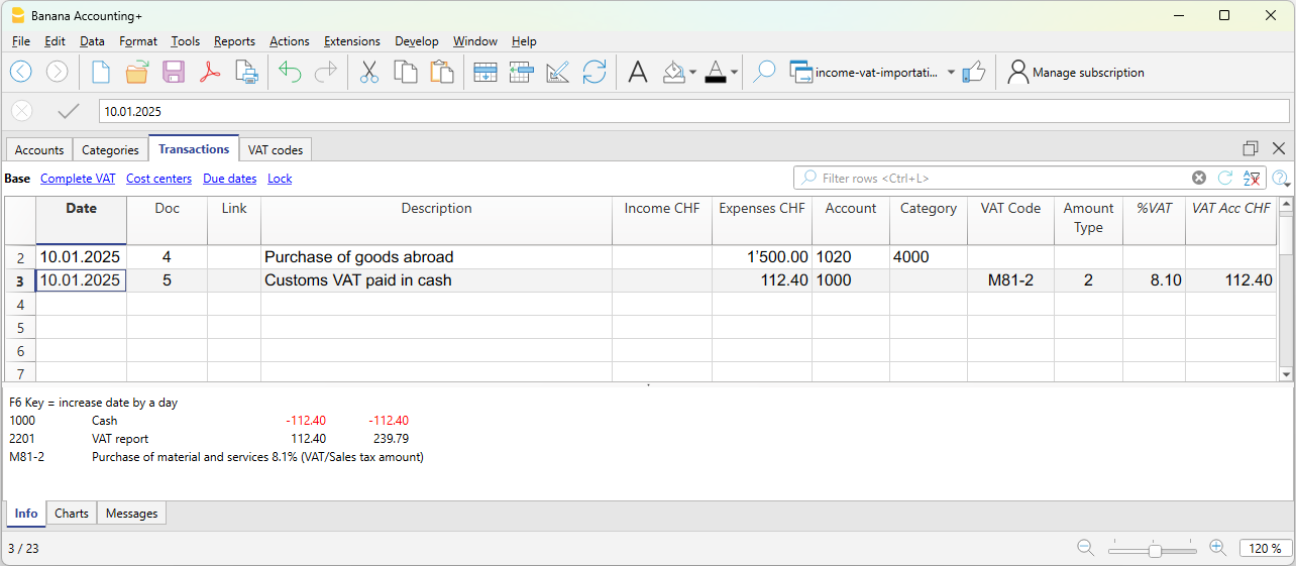The width and height of the screenshot is (1296, 566).
Task: Select cell 'Customs VAT paid in cash'
Action: (436, 281)
